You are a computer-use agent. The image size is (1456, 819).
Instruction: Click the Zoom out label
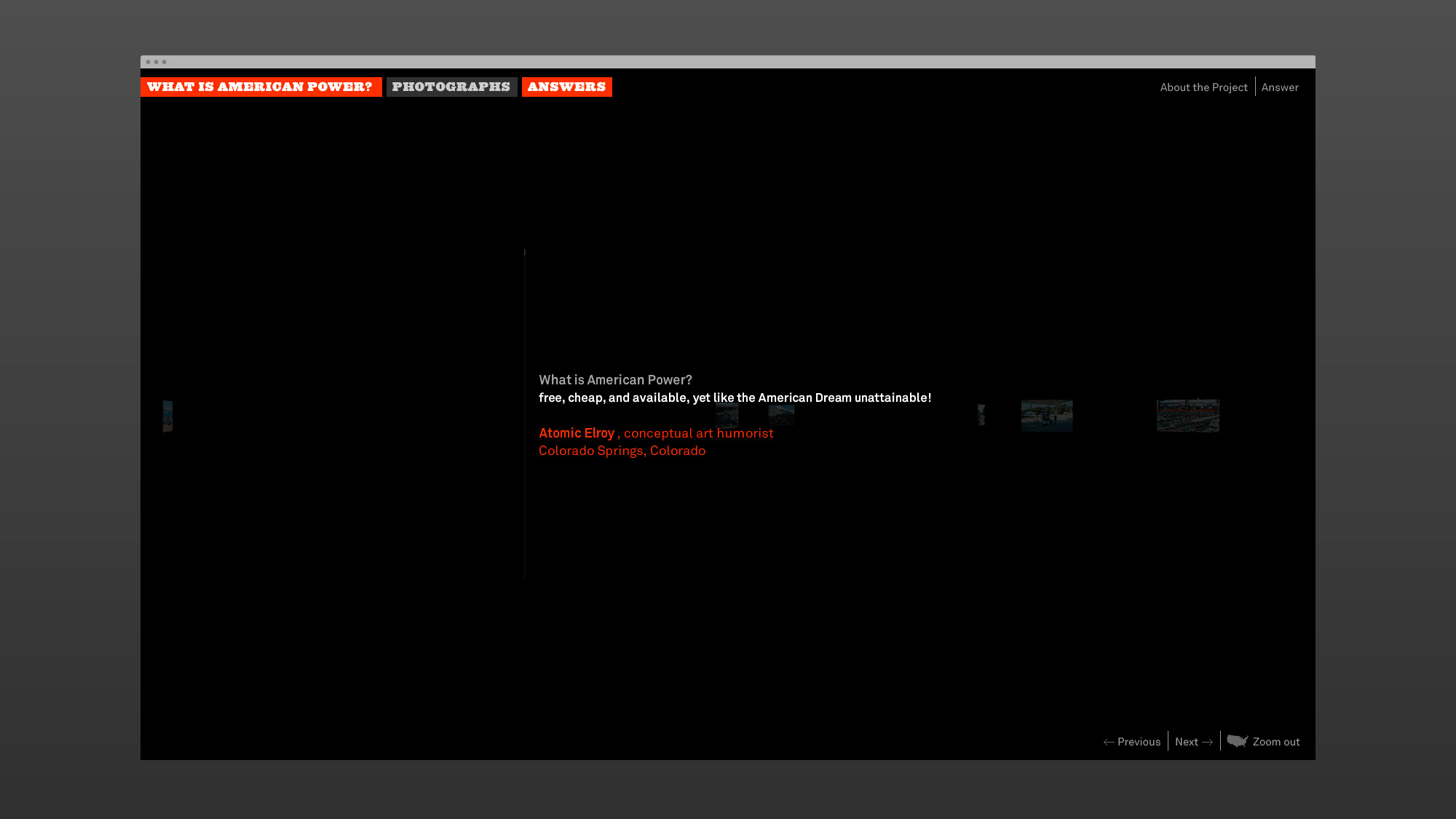pos(1275,742)
